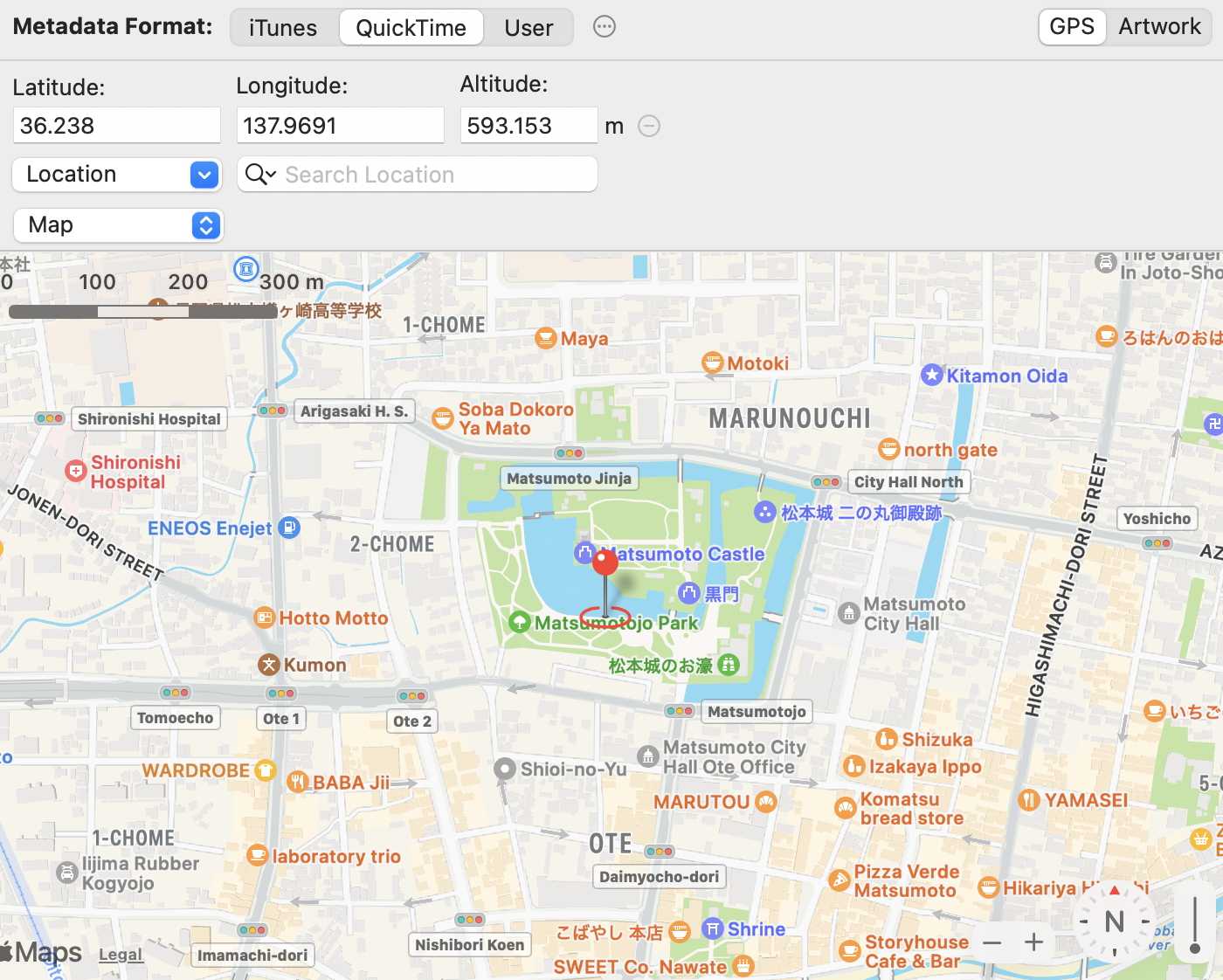Select the Hotto Motto restaurant icon
This screenshot has width=1223, height=980.
point(264,618)
